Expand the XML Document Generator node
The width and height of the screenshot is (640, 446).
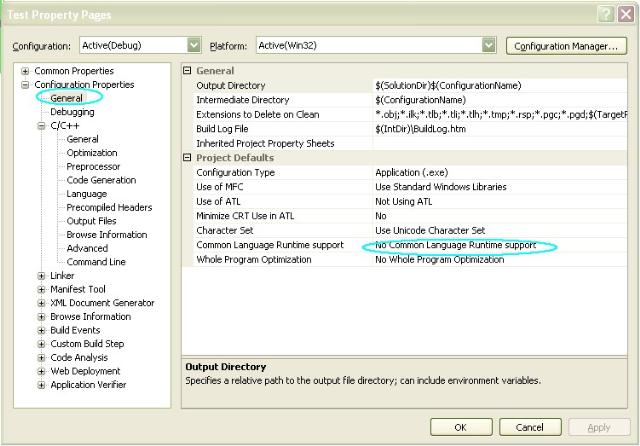41,303
